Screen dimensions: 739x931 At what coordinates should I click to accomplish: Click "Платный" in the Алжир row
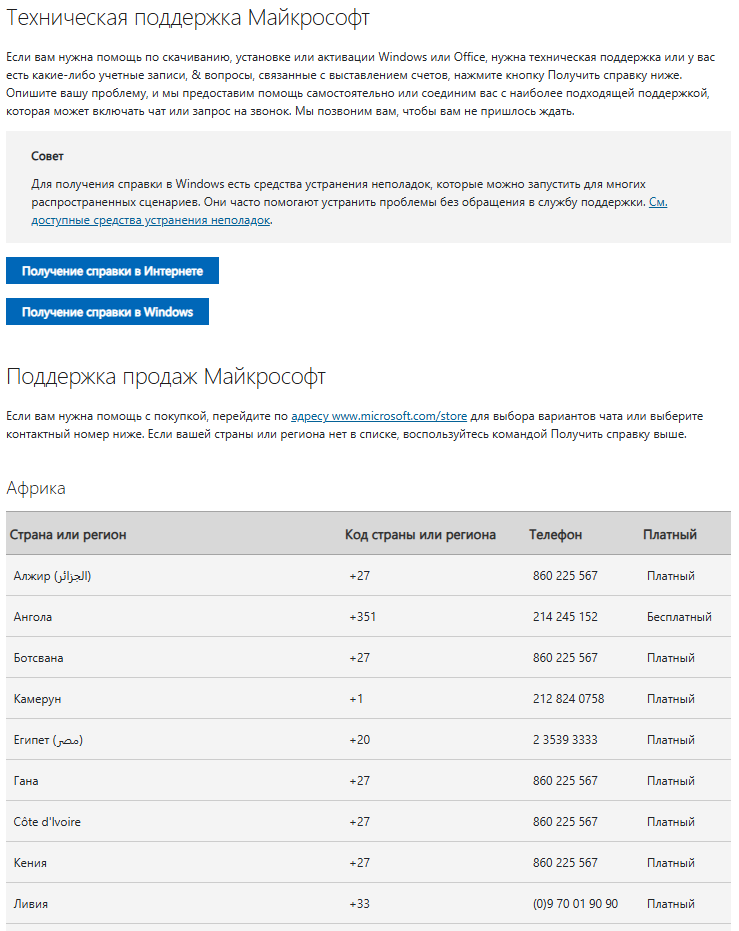point(671,575)
